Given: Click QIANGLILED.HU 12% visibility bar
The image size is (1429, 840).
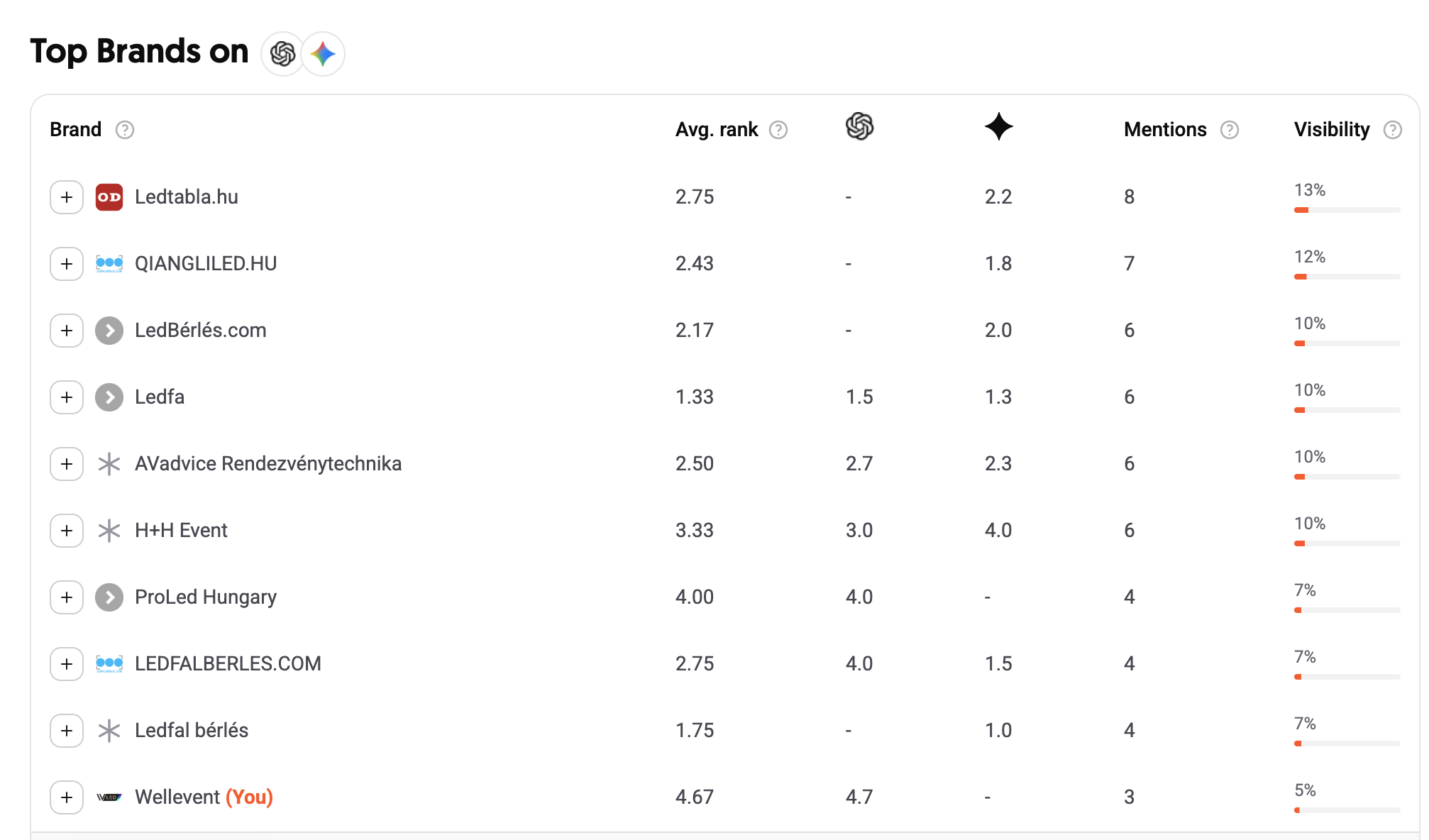Looking at the screenshot, I should (x=1347, y=277).
